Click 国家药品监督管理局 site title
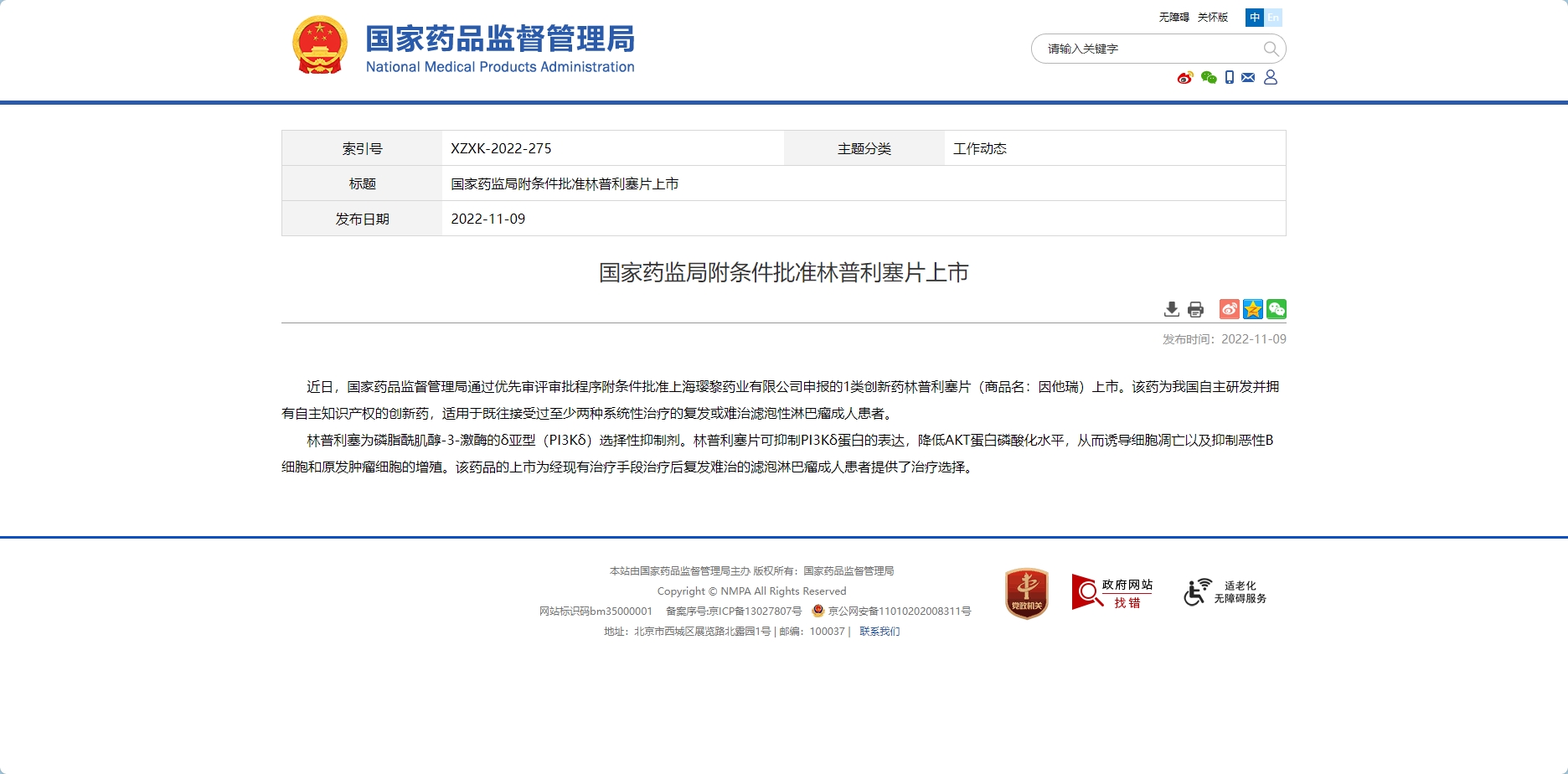The height and width of the screenshot is (774, 1568). tap(500, 39)
